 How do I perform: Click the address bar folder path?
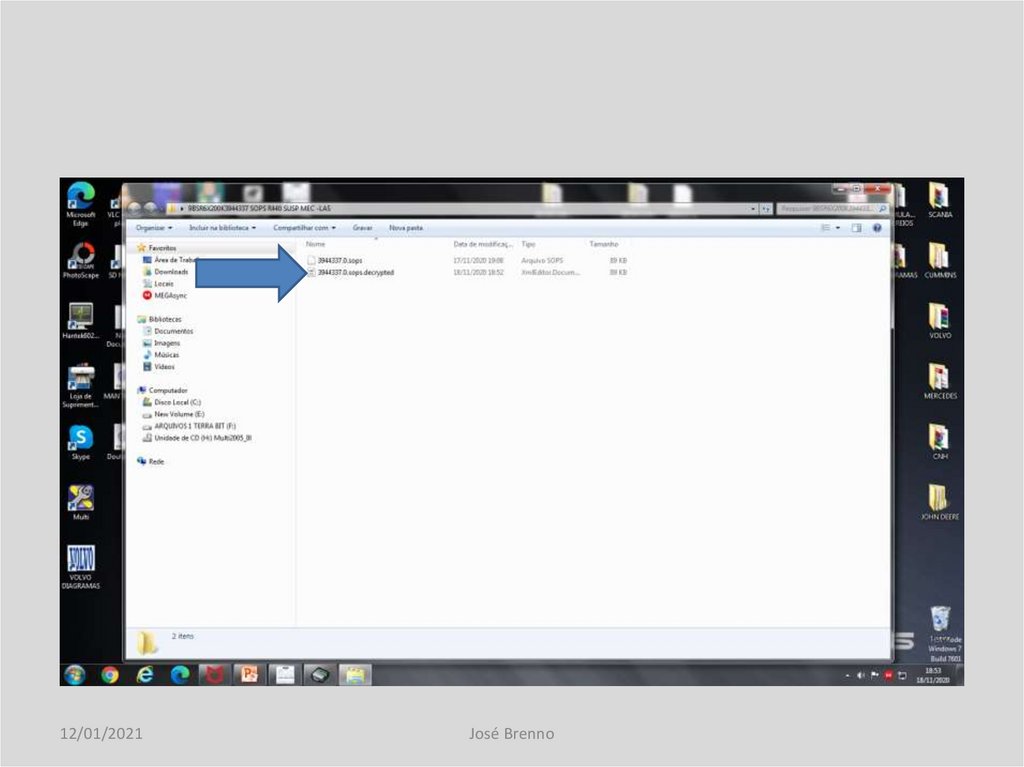pyautogui.click(x=259, y=208)
